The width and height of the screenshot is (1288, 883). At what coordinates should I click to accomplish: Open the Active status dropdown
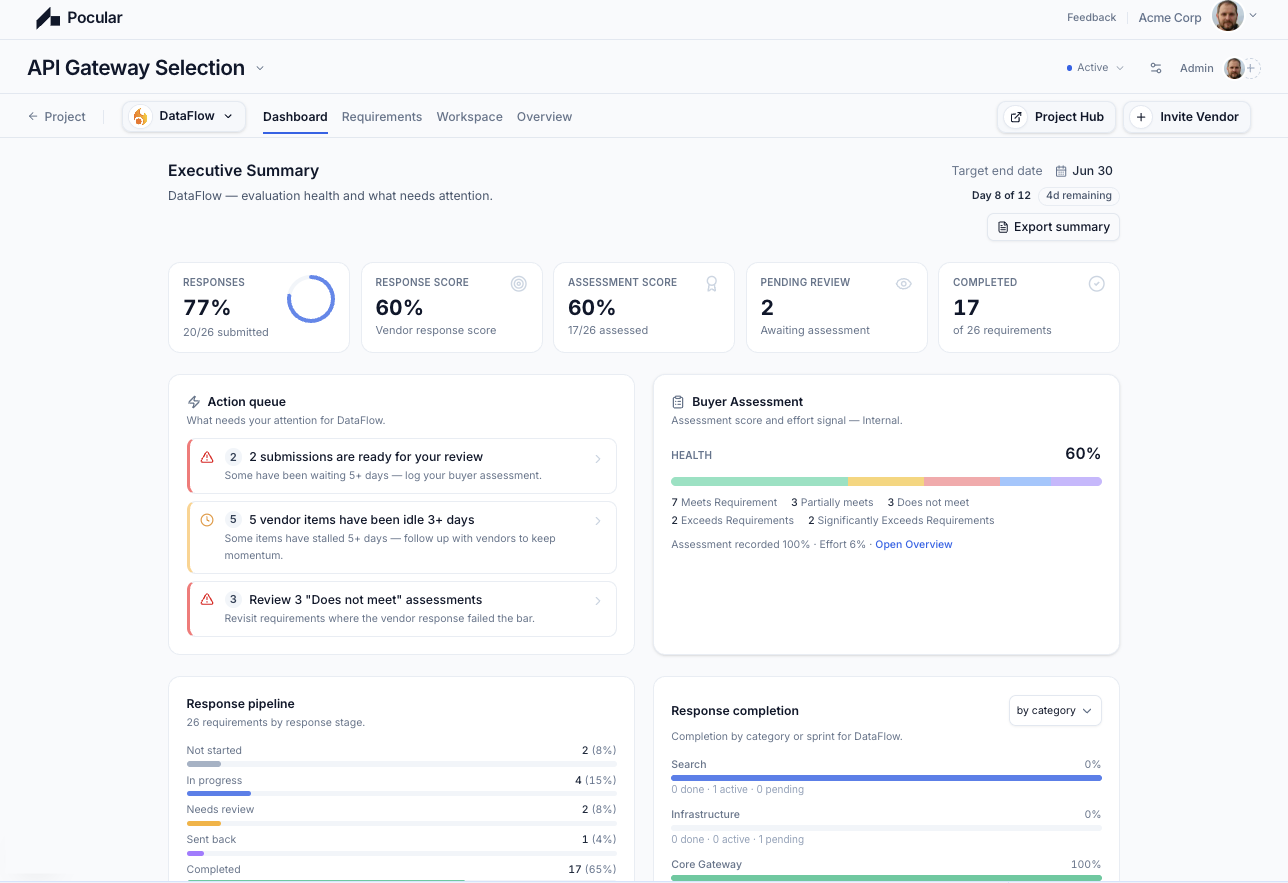1096,68
